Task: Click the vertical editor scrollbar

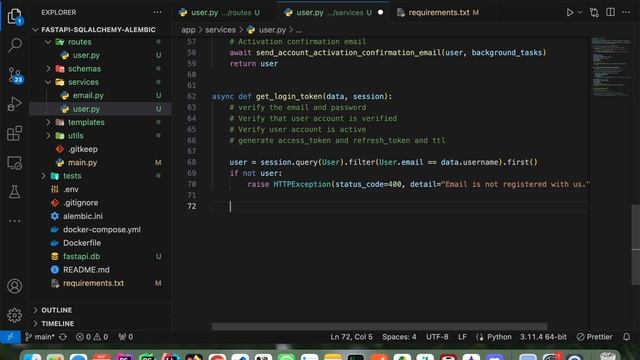Action: tap(636, 244)
